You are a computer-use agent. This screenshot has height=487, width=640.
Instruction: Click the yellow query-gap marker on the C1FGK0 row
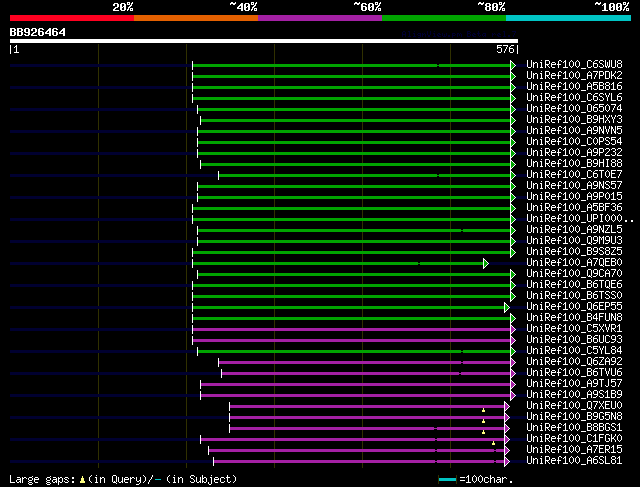coord(493,443)
